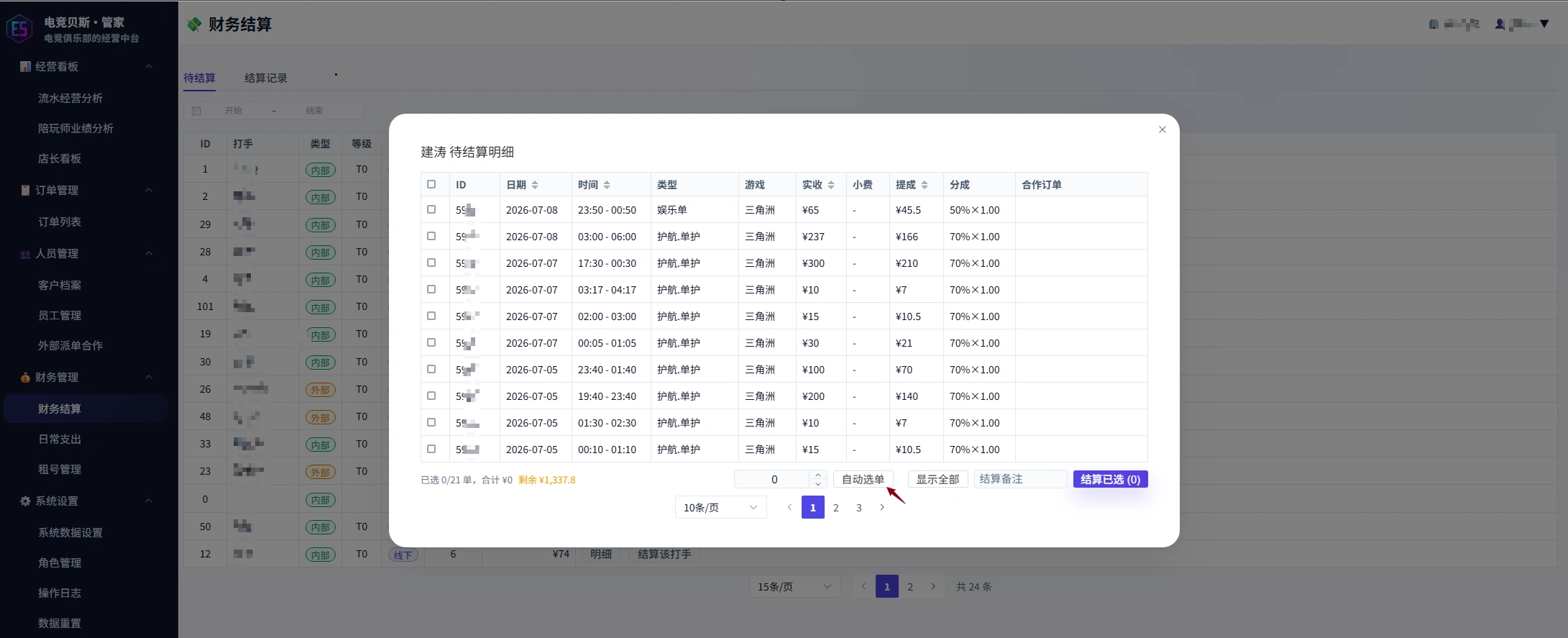Click the 人员管理 people icon
The image size is (1568, 638).
point(25,254)
